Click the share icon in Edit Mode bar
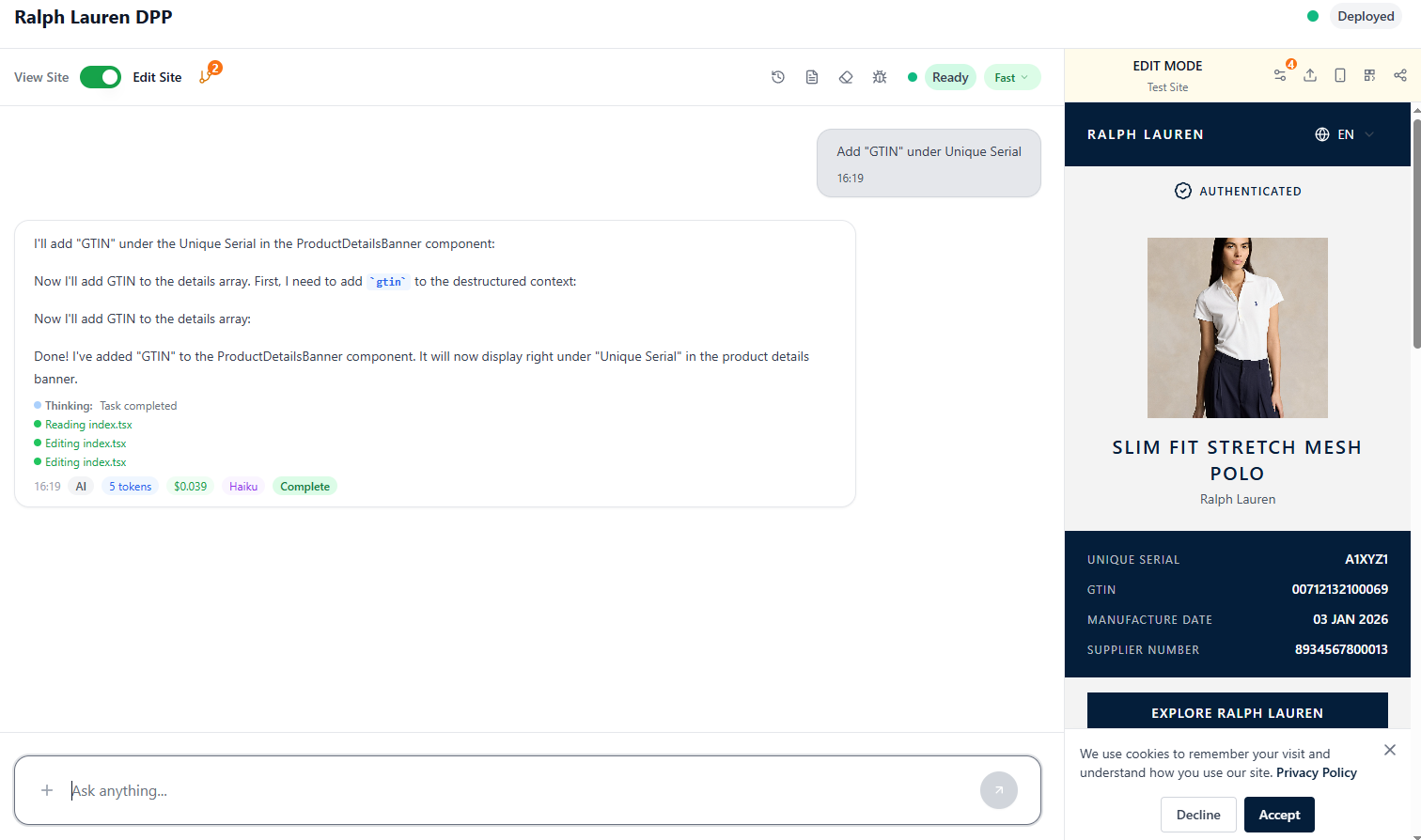Screen dimensions: 1421x840 point(1400,75)
